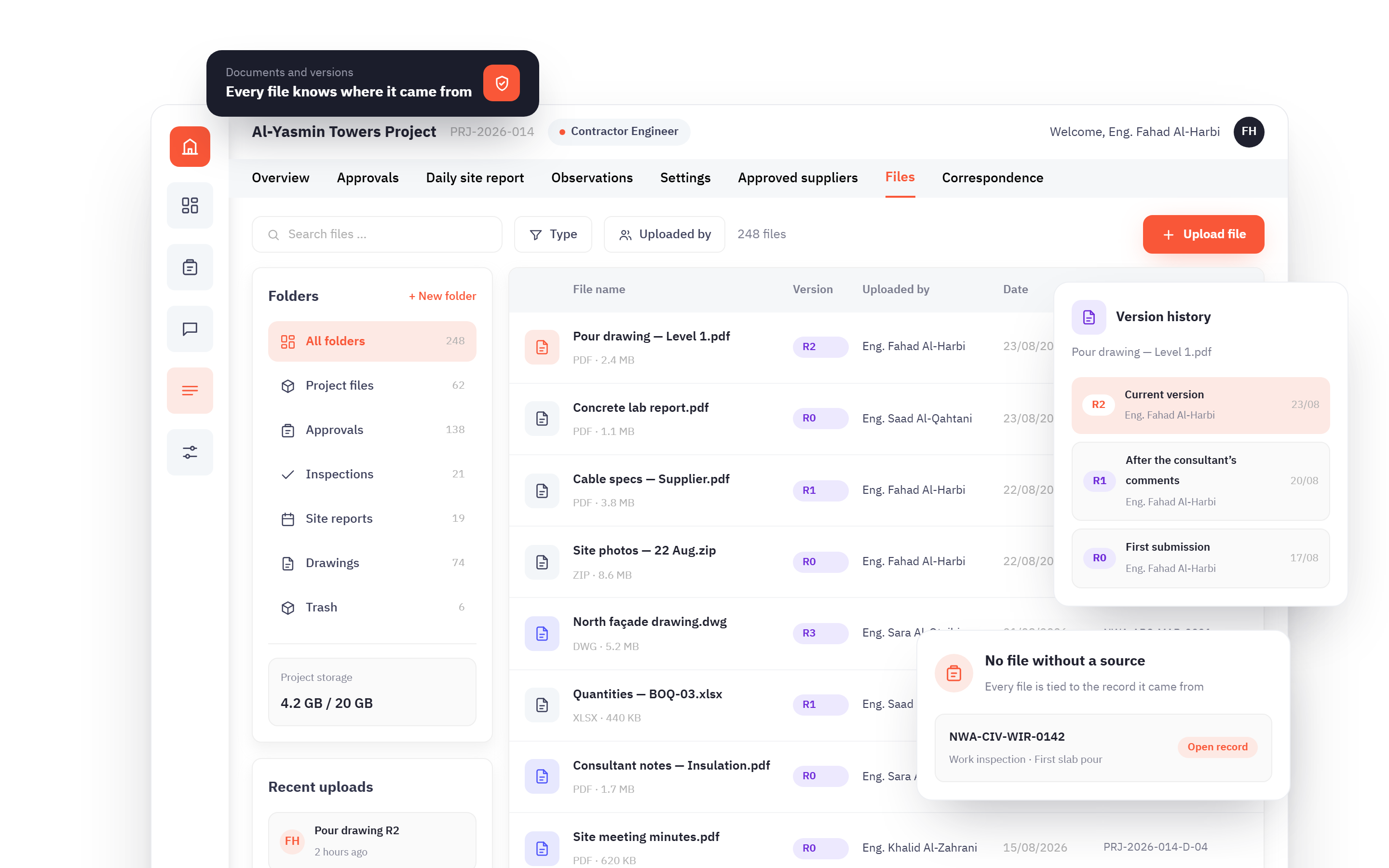
Task: Click file icon for Quantities — BOQ-03.xlsx
Action: (x=542, y=705)
